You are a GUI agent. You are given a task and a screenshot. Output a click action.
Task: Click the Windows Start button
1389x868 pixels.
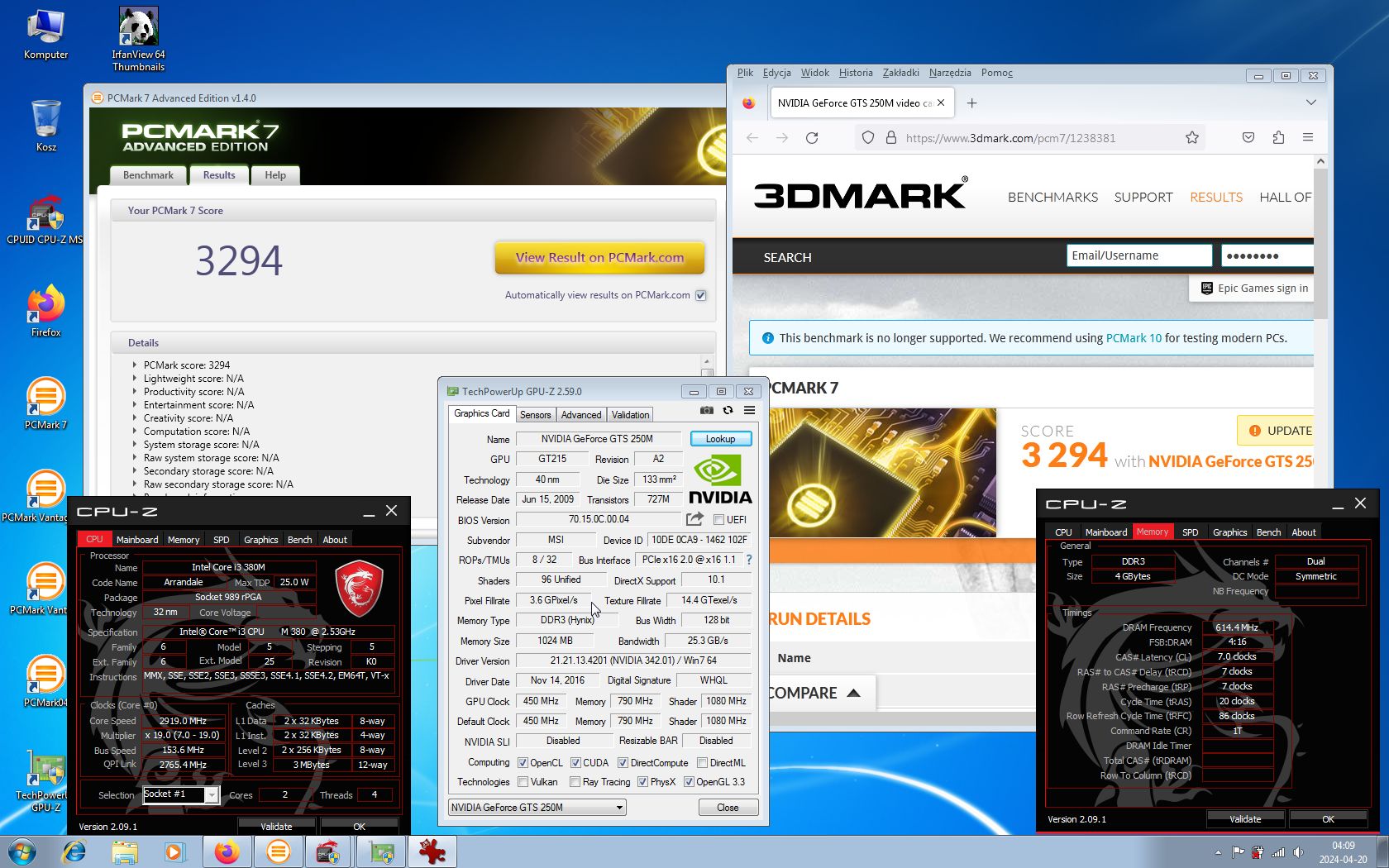point(21,851)
